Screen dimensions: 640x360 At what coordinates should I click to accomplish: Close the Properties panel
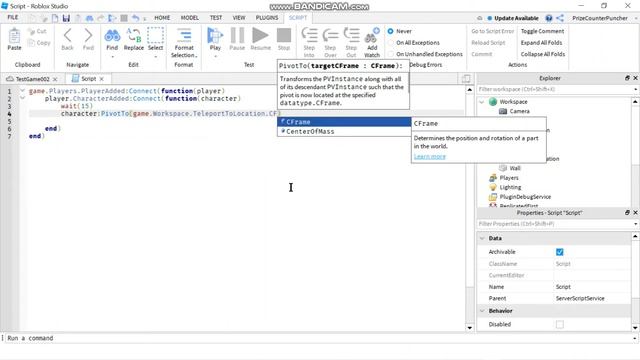point(635,213)
